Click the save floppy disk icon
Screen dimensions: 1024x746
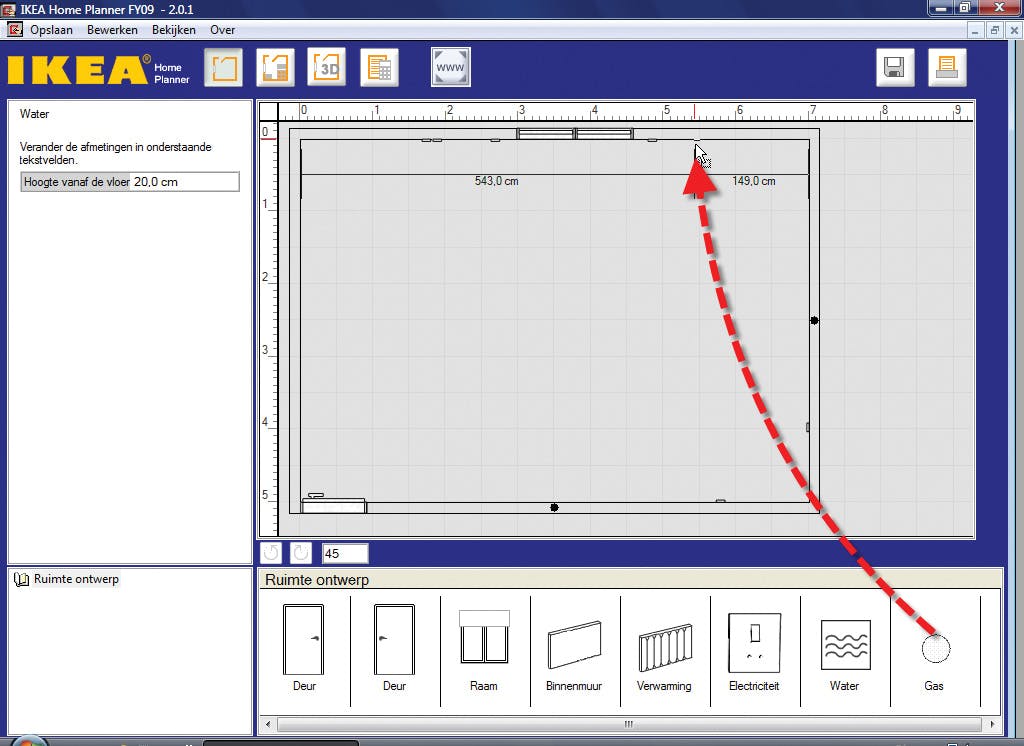point(895,67)
